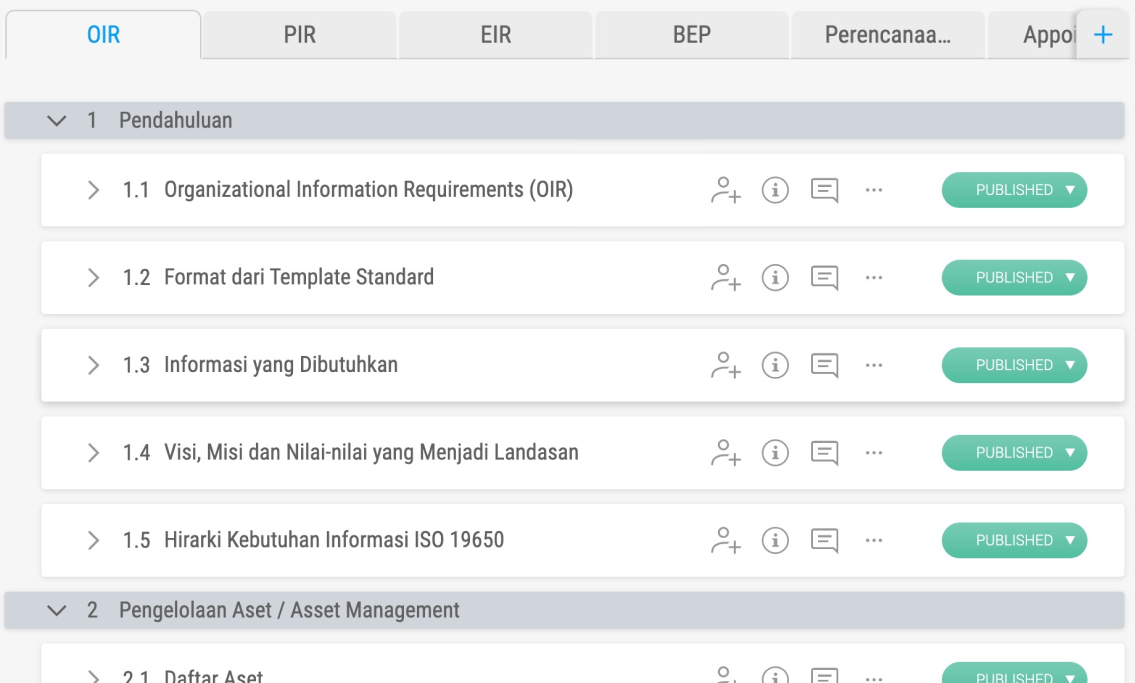Change Published status of section 1.3
Image resolution: width=1135 pixels, height=683 pixels.
coord(1014,365)
